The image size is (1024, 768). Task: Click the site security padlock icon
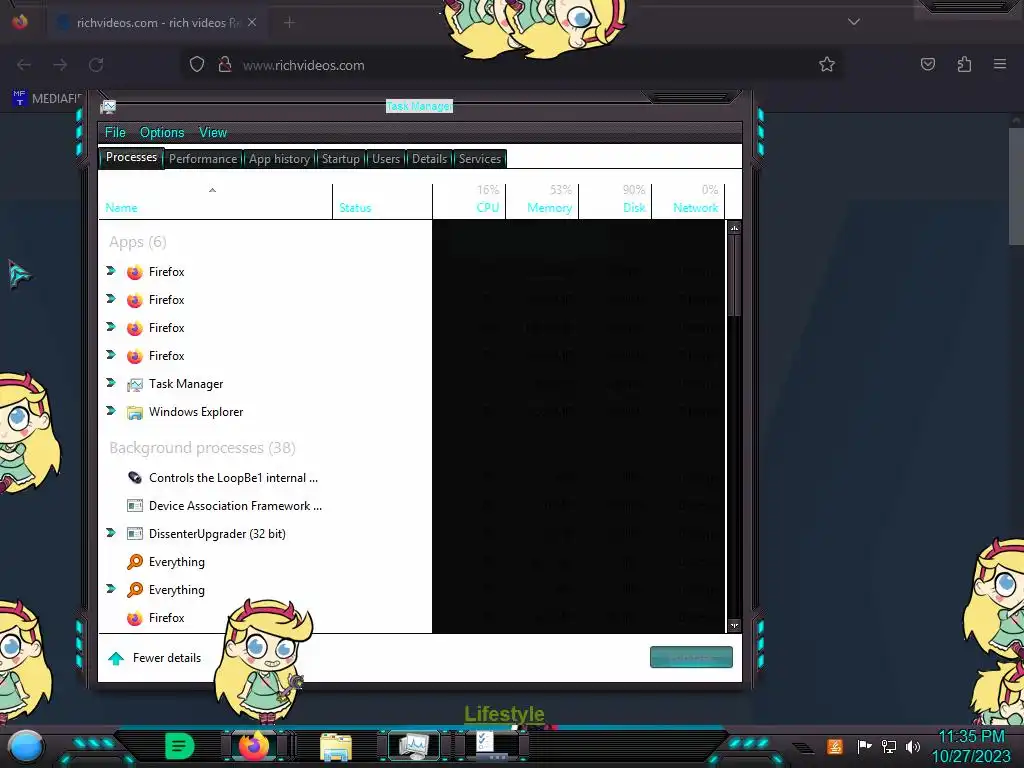click(225, 65)
